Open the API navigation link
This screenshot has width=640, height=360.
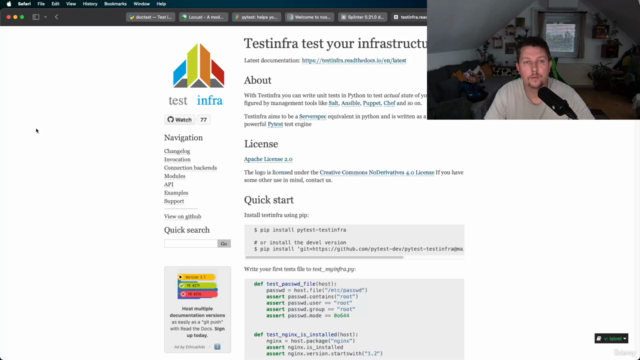(x=169, y=184)
